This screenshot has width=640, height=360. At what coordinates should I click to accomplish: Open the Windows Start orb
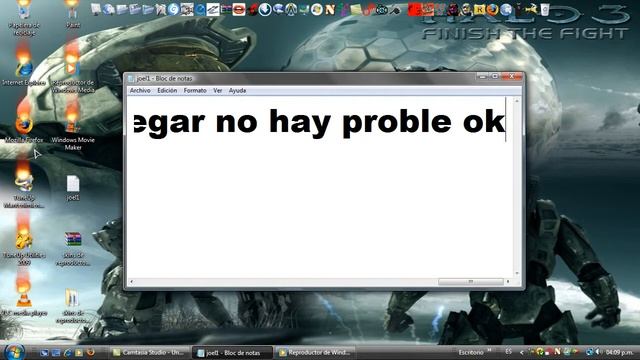[x=14, y=352]
